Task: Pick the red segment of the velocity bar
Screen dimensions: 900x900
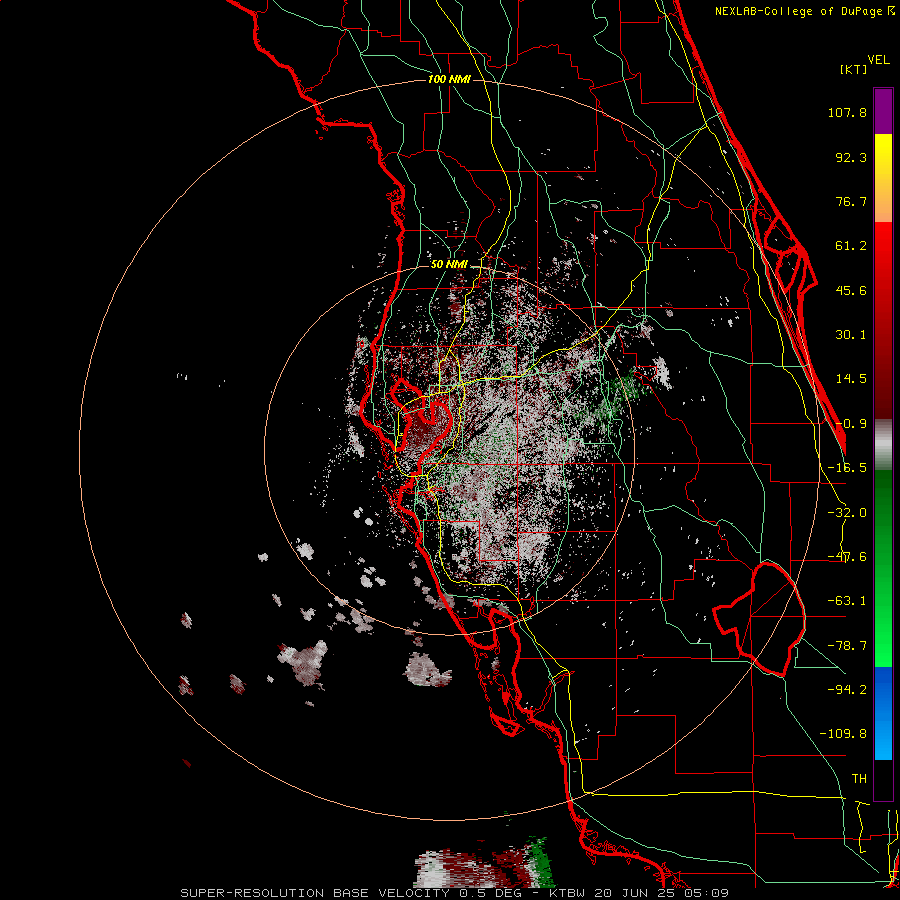Action: click(x=883, y=320)
